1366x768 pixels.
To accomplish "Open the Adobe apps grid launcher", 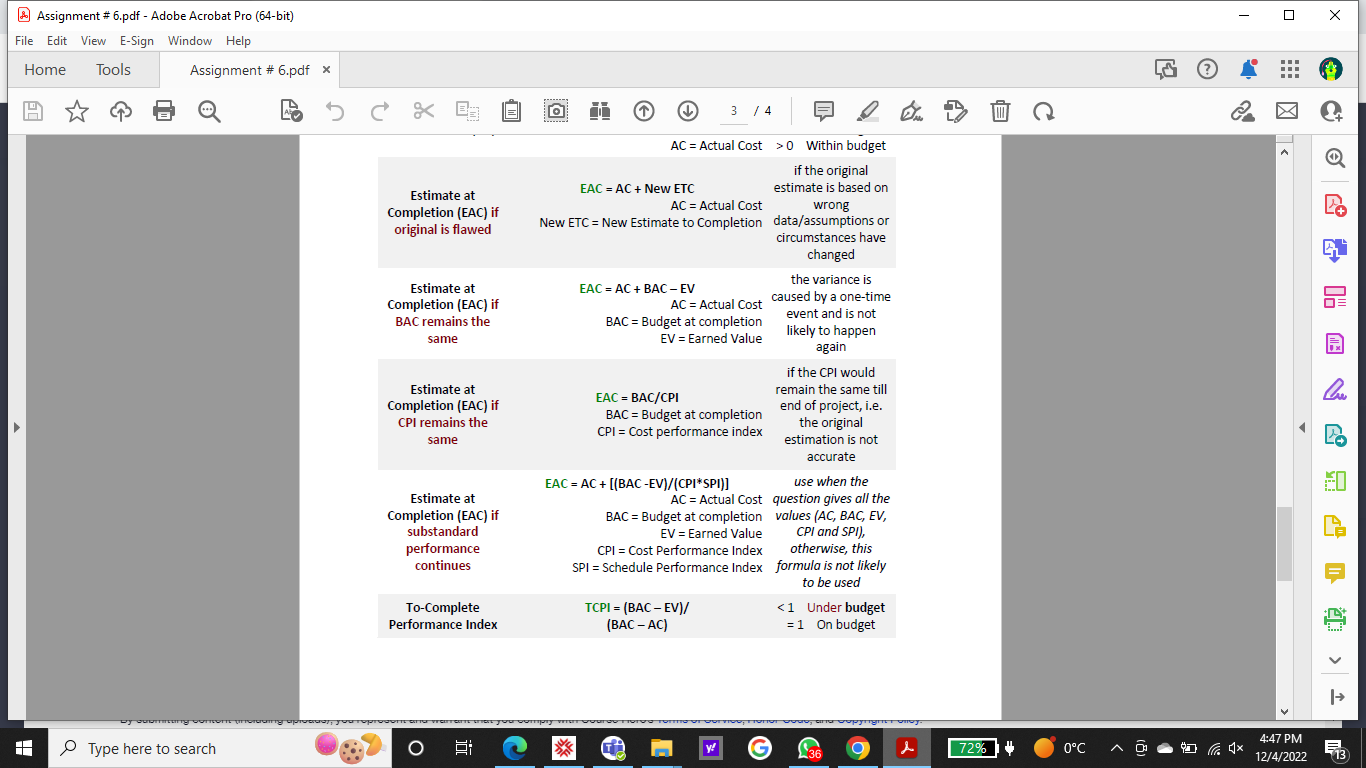I will [x=1290, y=69].
